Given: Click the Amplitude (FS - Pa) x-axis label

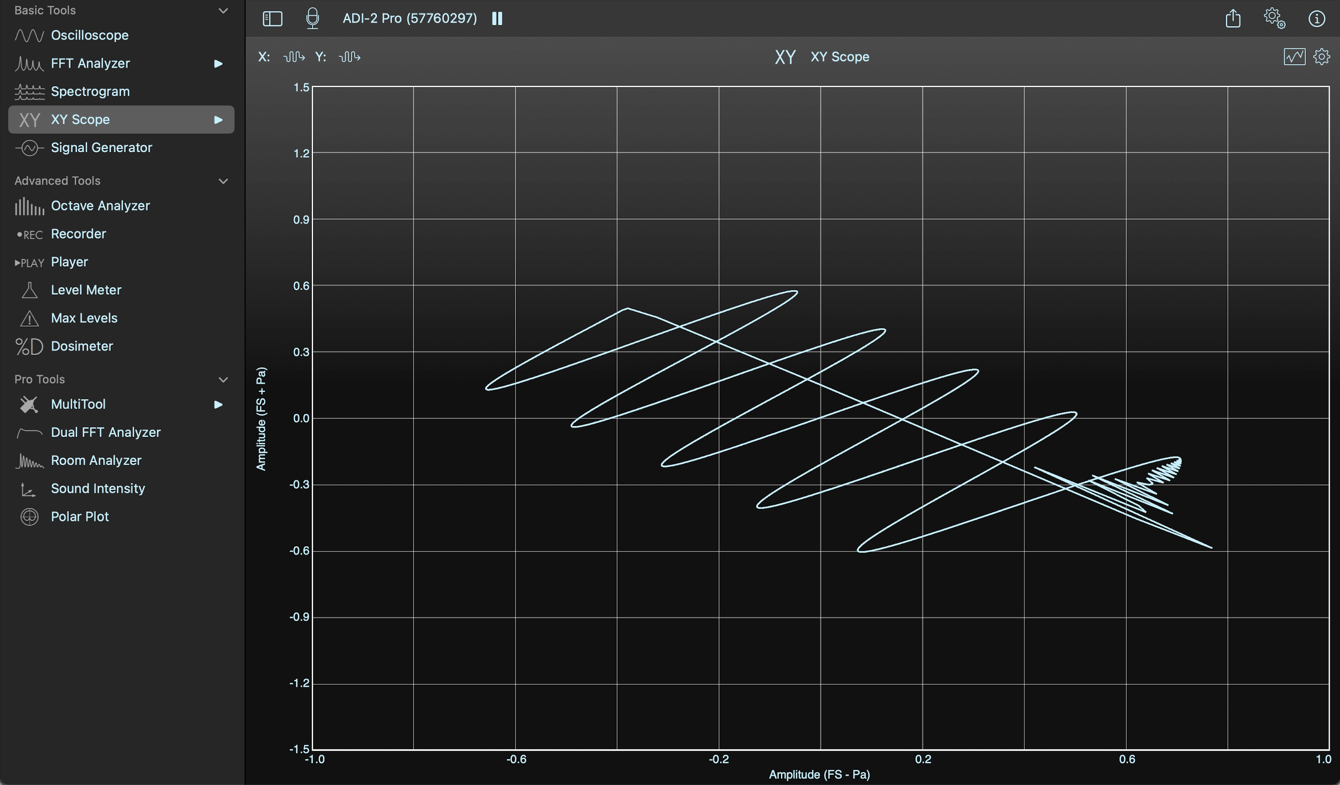Looking at the screenshot, I should 819,775.
